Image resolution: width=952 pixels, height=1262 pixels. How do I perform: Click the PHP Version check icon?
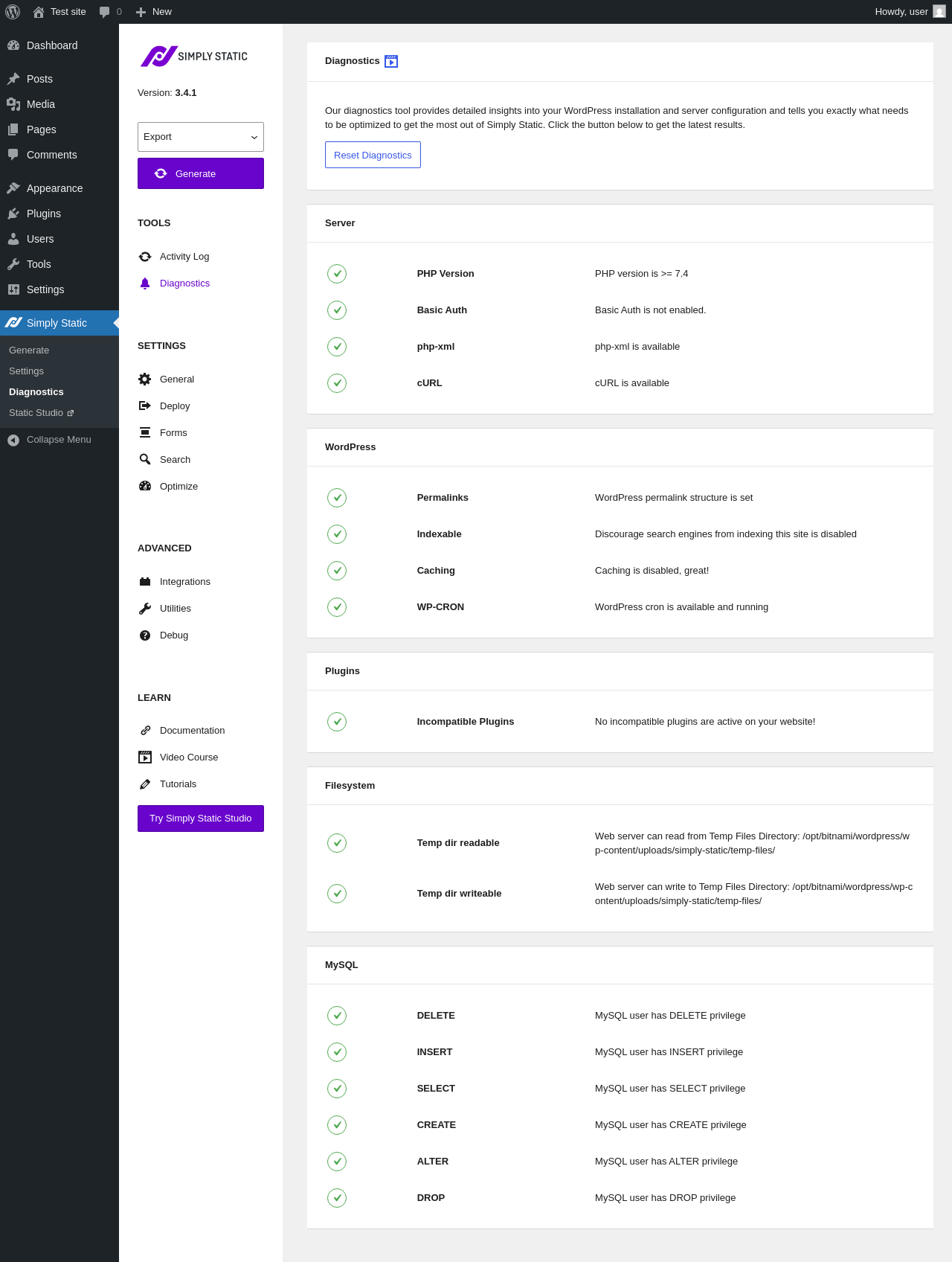(337, 274)
